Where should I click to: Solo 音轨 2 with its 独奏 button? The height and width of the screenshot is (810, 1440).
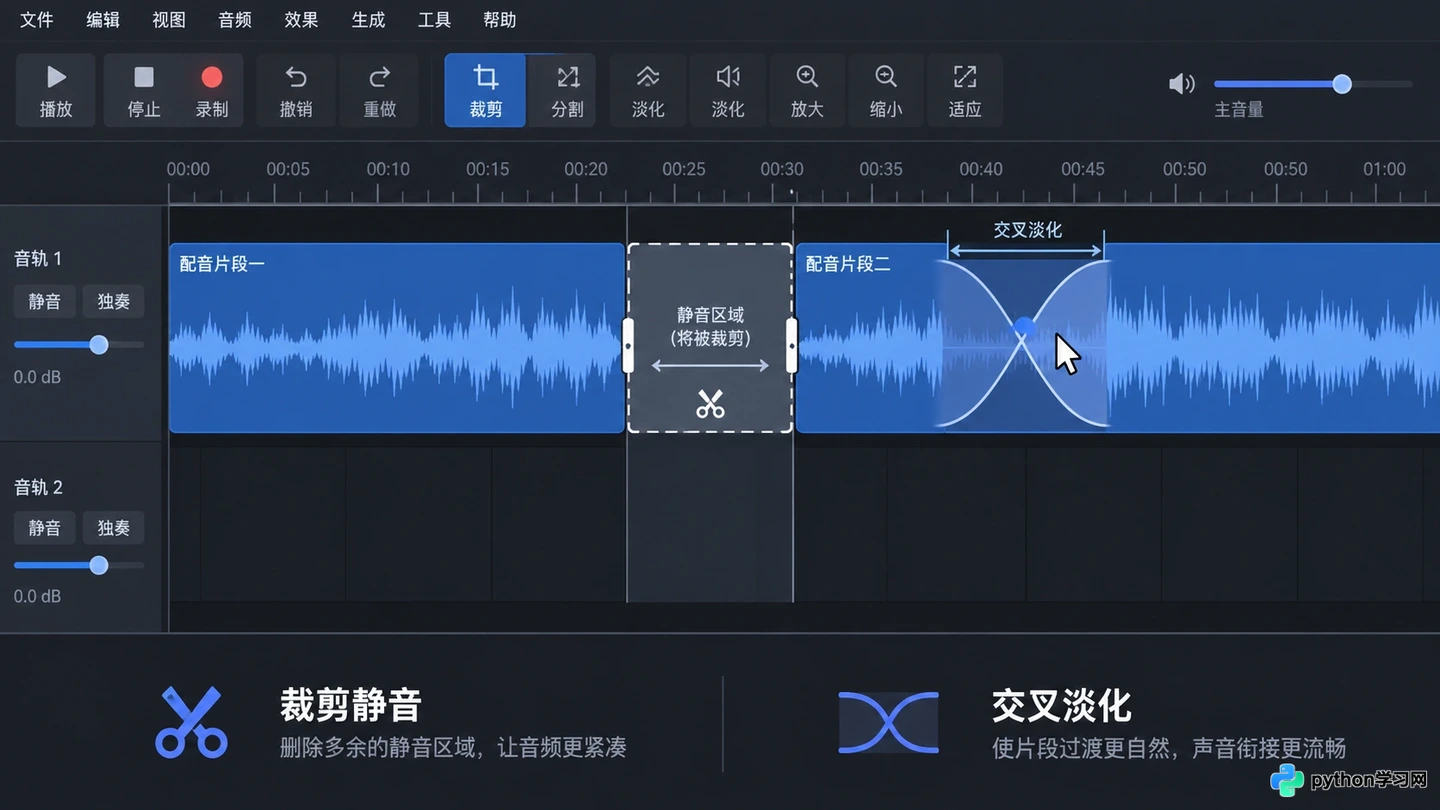tap(113, 528)
